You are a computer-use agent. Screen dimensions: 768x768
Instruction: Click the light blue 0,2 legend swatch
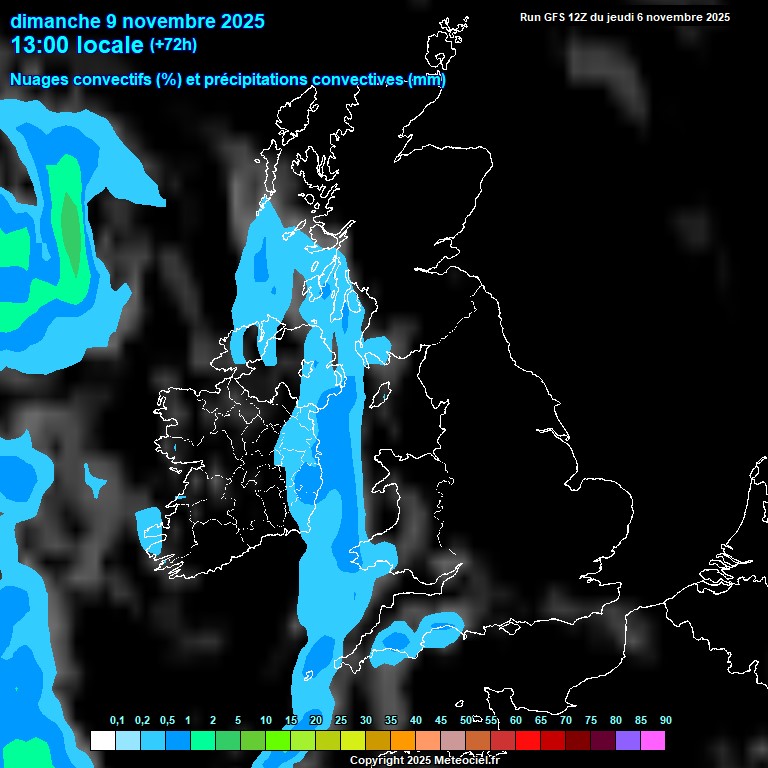(127, 741)
